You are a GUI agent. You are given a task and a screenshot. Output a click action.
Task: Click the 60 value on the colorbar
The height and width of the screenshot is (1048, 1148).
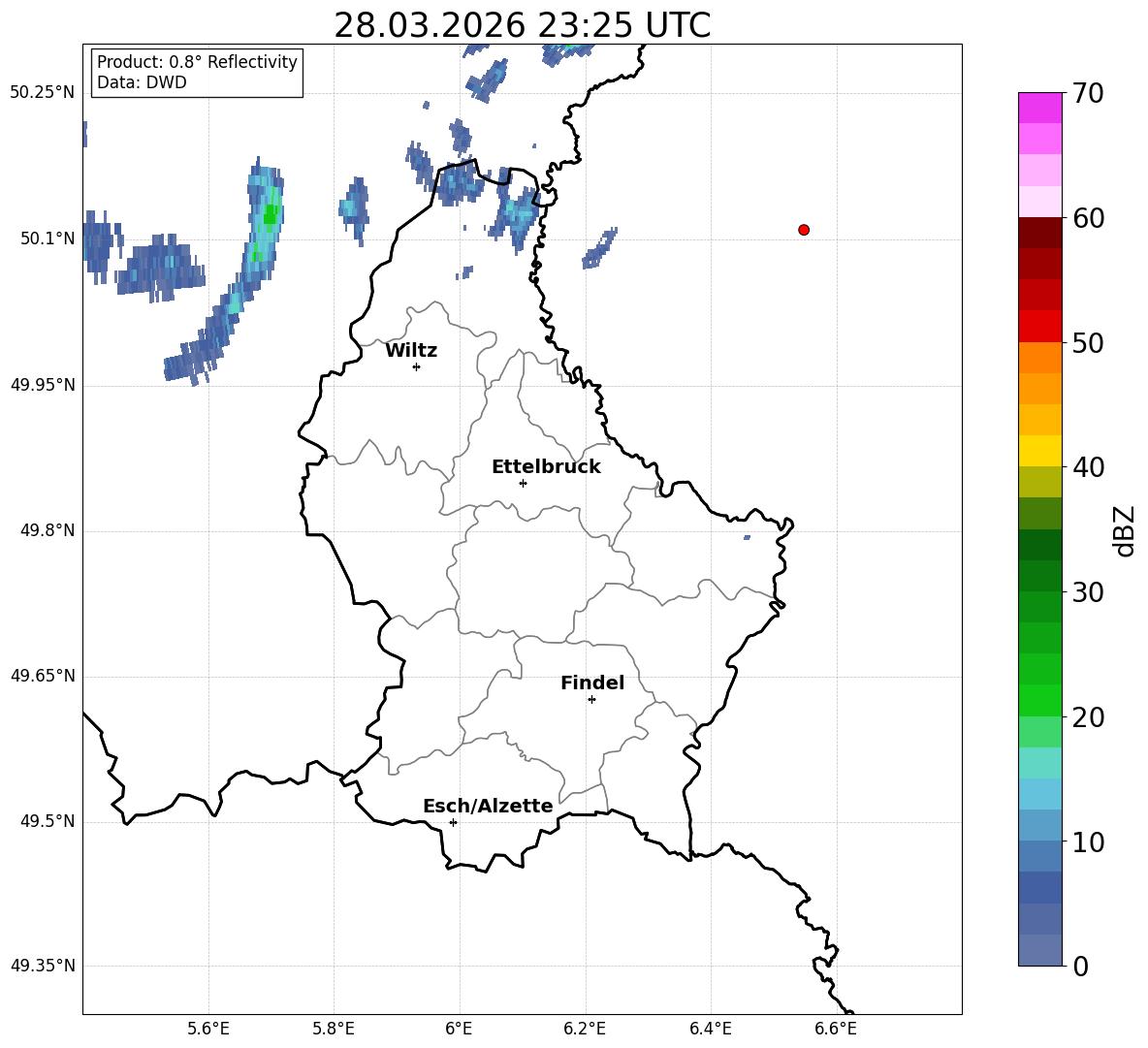pyautogui.click(x=1088, y=218)
